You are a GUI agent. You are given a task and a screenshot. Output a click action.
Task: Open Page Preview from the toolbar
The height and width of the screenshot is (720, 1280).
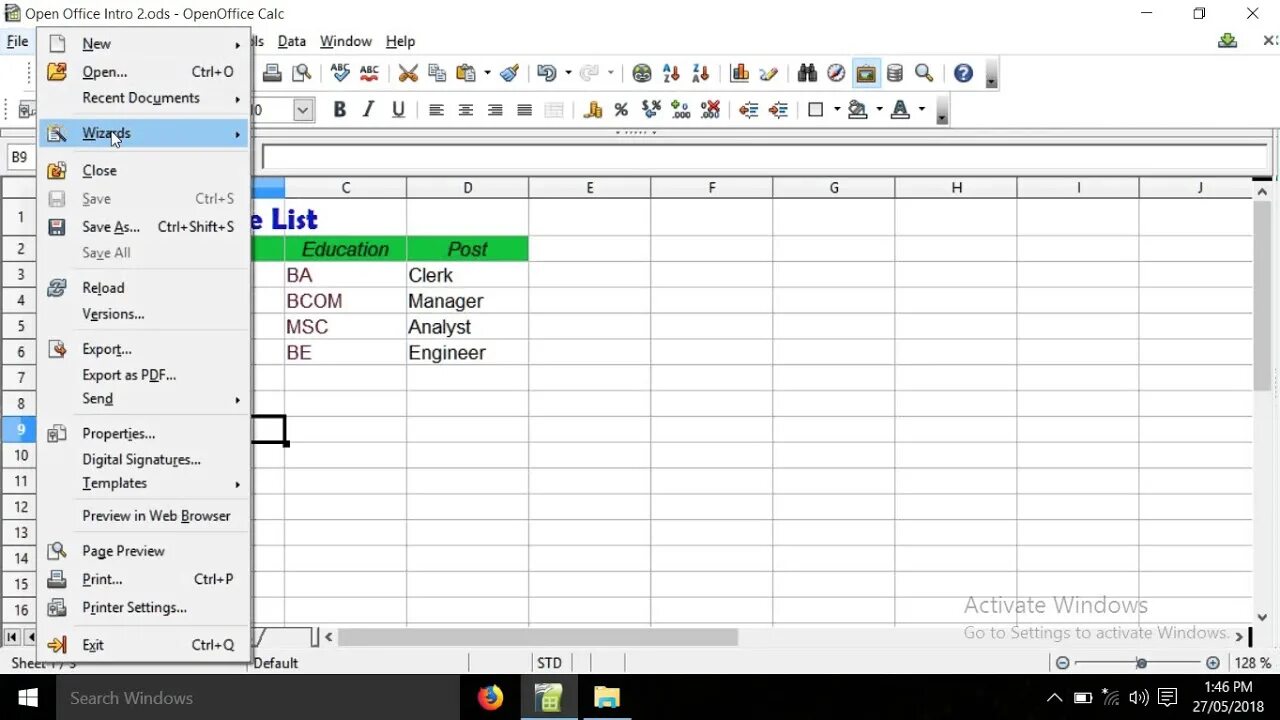click(x=301, y=73)
